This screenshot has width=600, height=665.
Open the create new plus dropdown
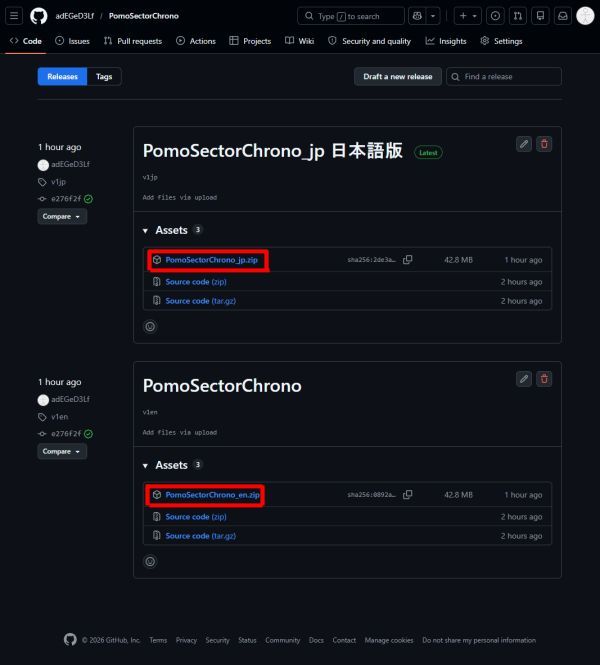click(468, 16)
